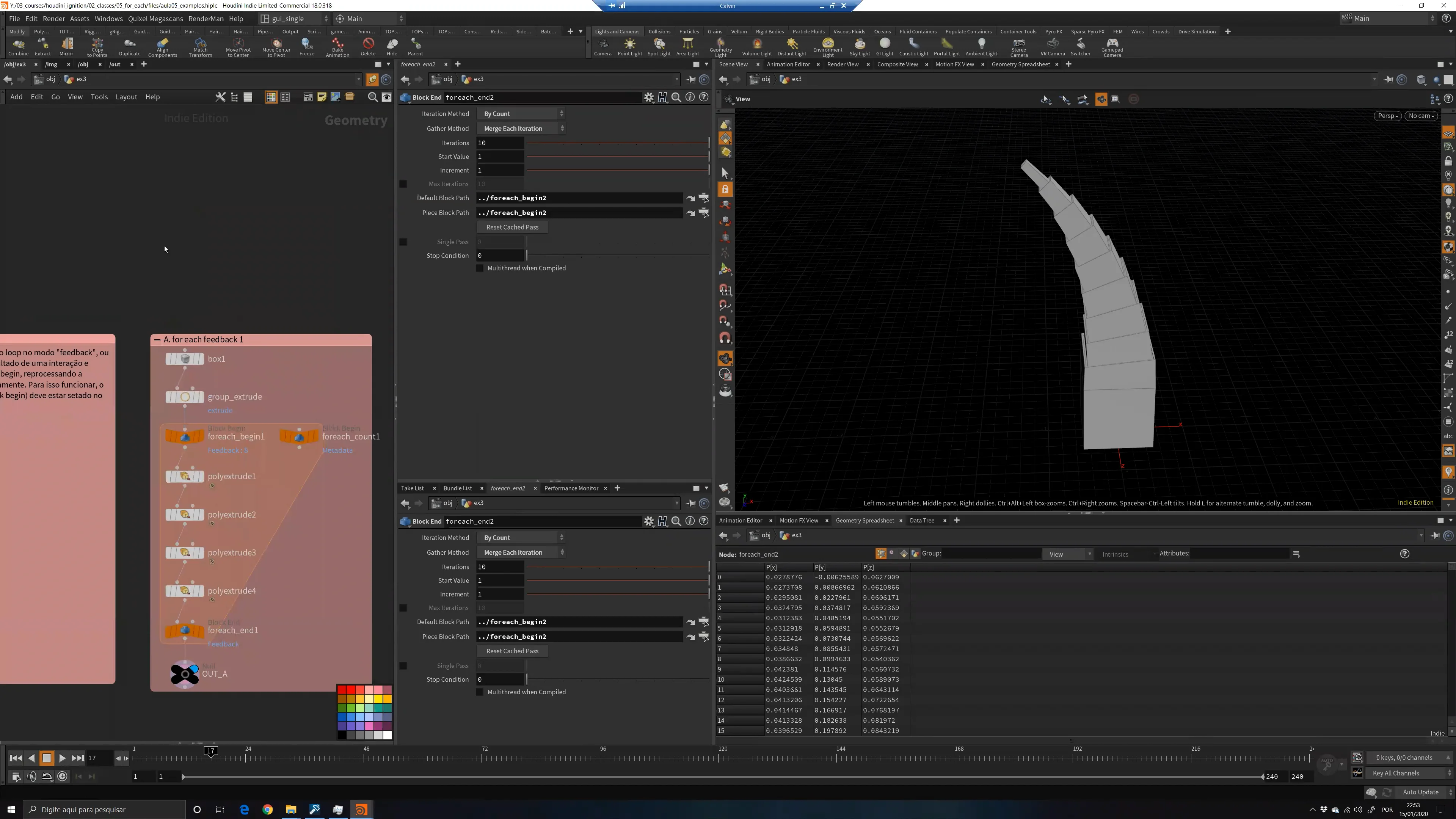Open the Persp viewport camera dropdown
The height and width of the screenshot is (819, 1456).
click(1387, 116)
